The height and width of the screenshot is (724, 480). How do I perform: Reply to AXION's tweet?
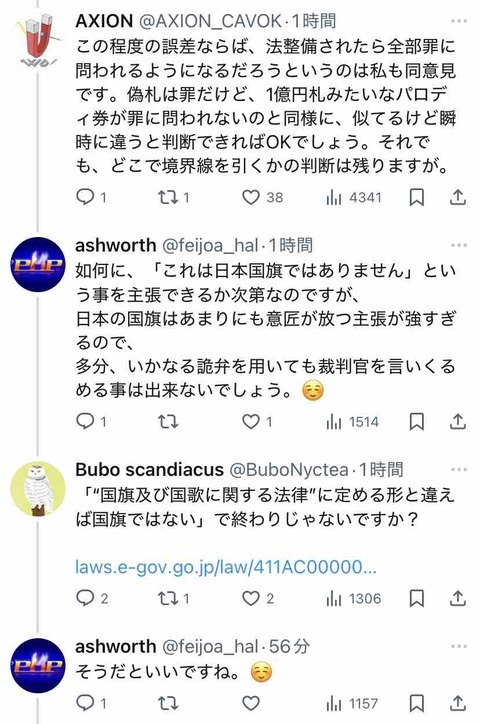(x=85, y=197)
